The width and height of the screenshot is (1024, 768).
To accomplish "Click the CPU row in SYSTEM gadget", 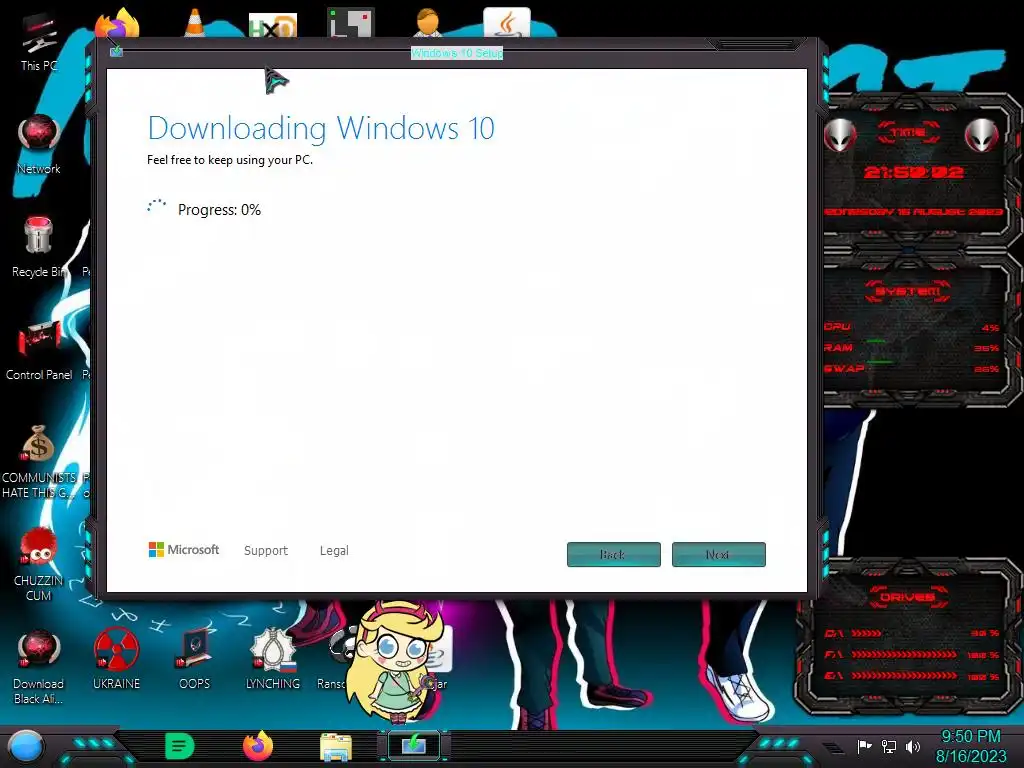I will (911, 327).
